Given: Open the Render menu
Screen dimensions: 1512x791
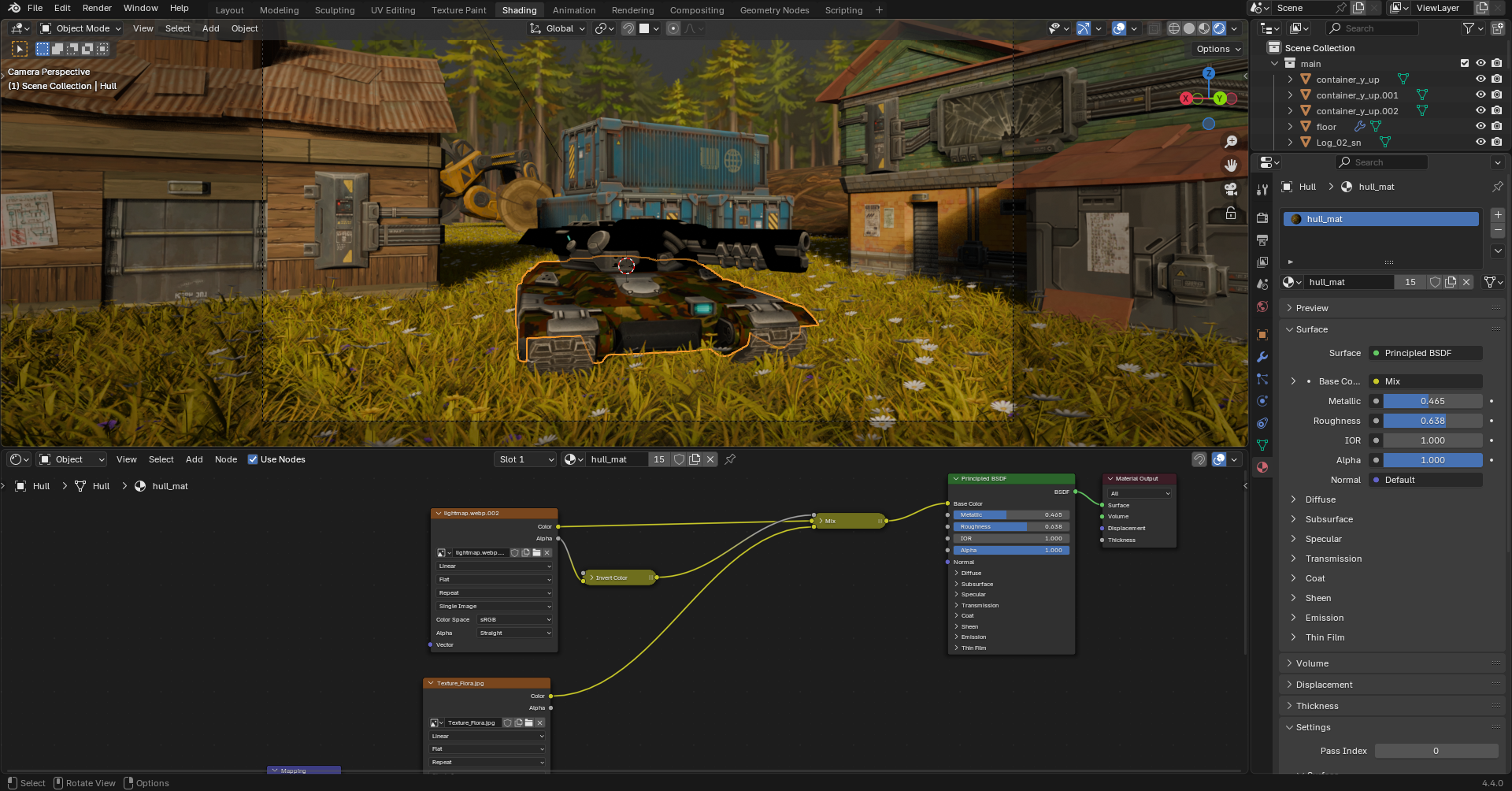Looking at the screenshot, I should point(97,8).
